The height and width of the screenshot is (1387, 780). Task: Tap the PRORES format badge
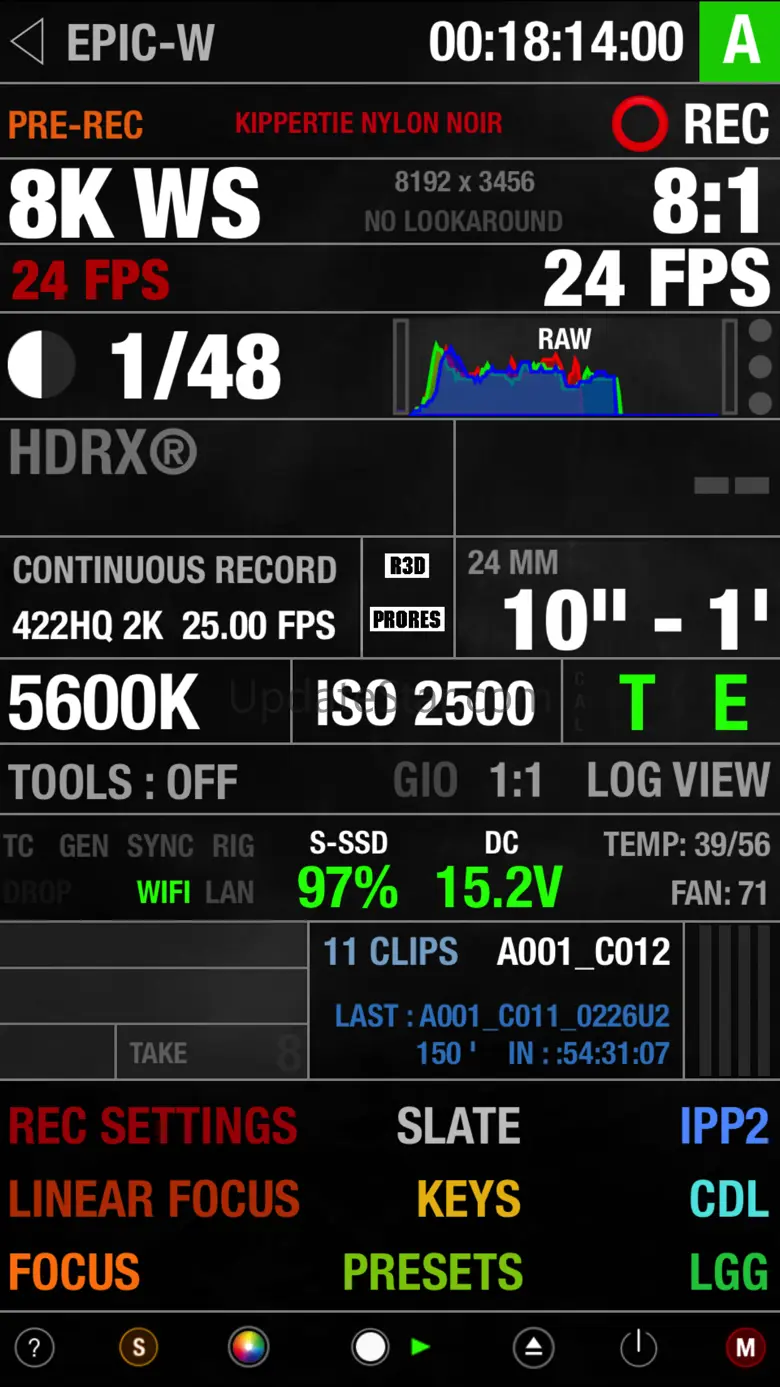(406, 619)
